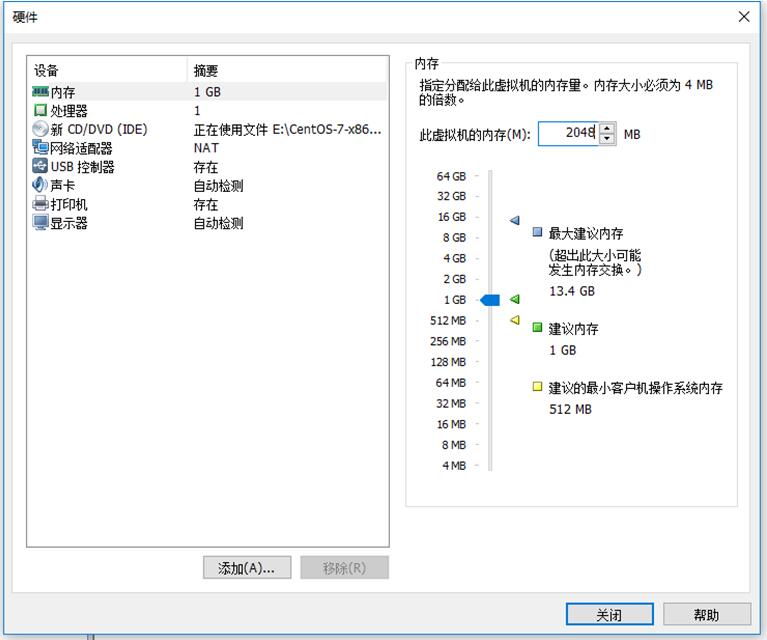Select the display (显示器) monitor icon
The image size is (767, 640).
click(40, 223)
